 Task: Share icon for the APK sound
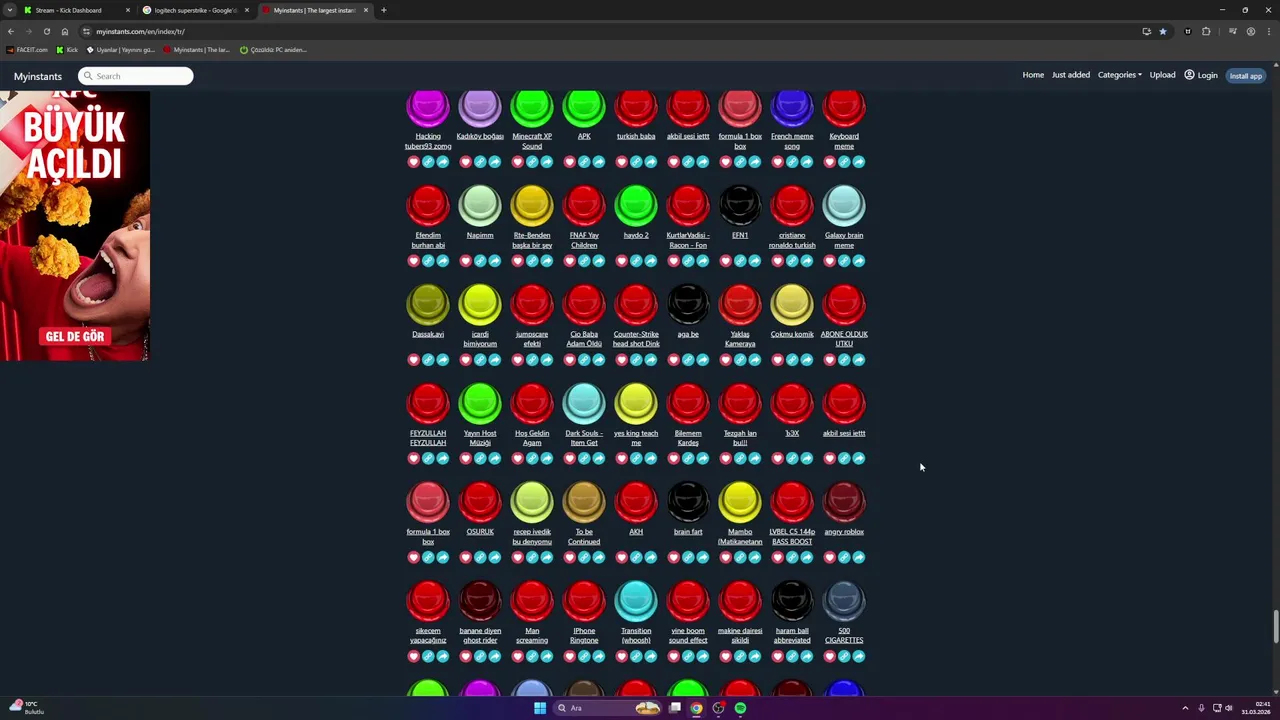pyautogui.click(x=599, y=162)
